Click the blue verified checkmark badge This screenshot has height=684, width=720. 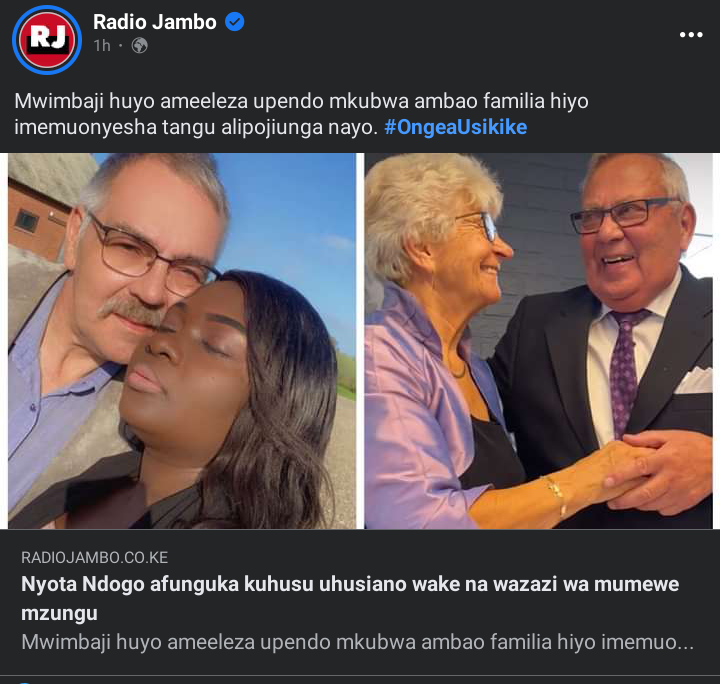point(235,22)
